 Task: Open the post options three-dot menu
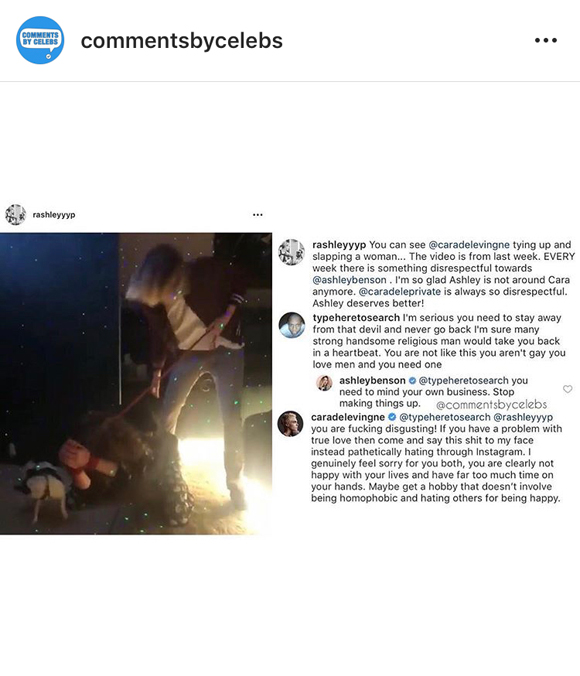tap(546, 40)
